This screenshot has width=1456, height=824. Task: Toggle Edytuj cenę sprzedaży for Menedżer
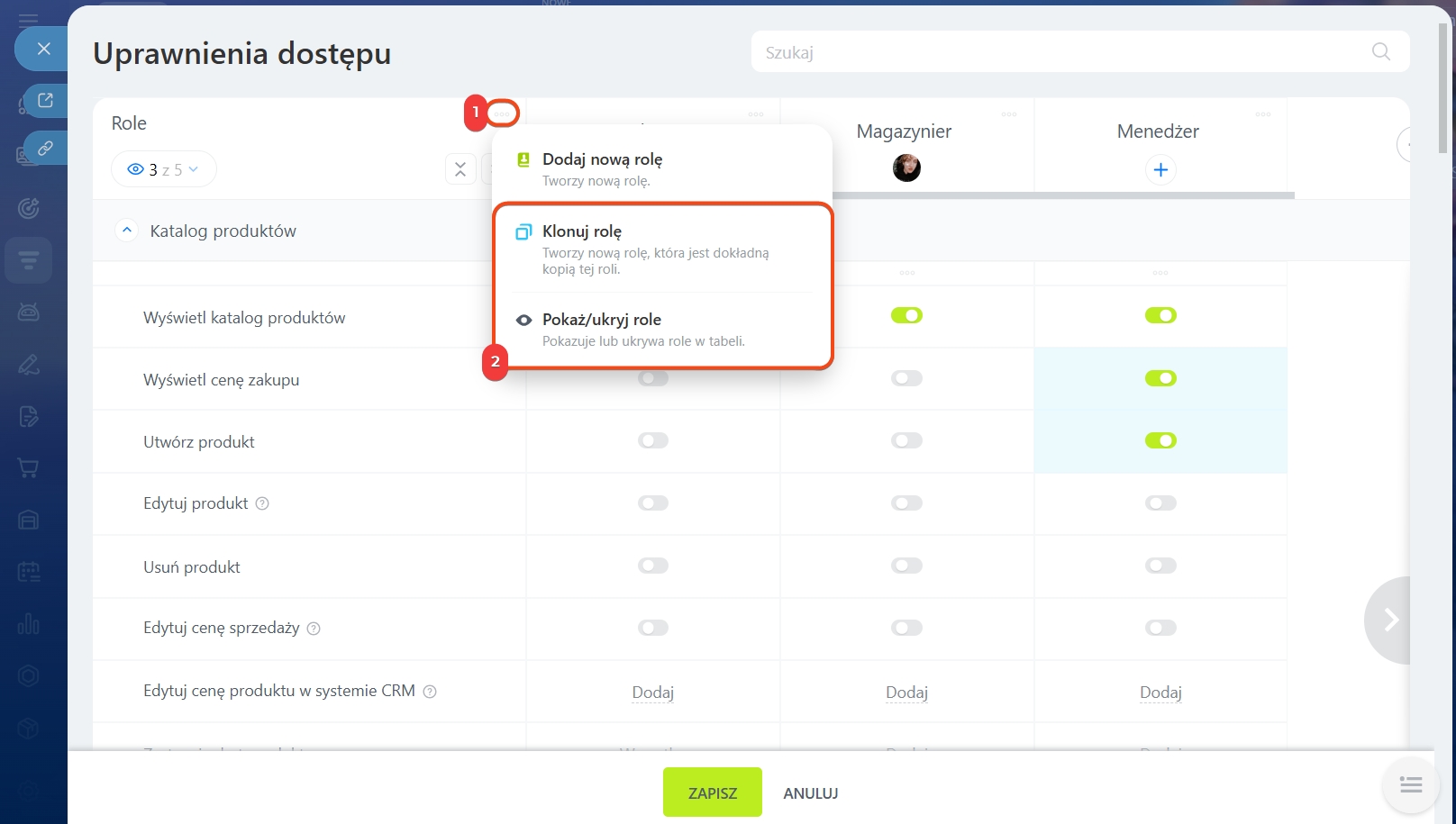pos(1160,628)
